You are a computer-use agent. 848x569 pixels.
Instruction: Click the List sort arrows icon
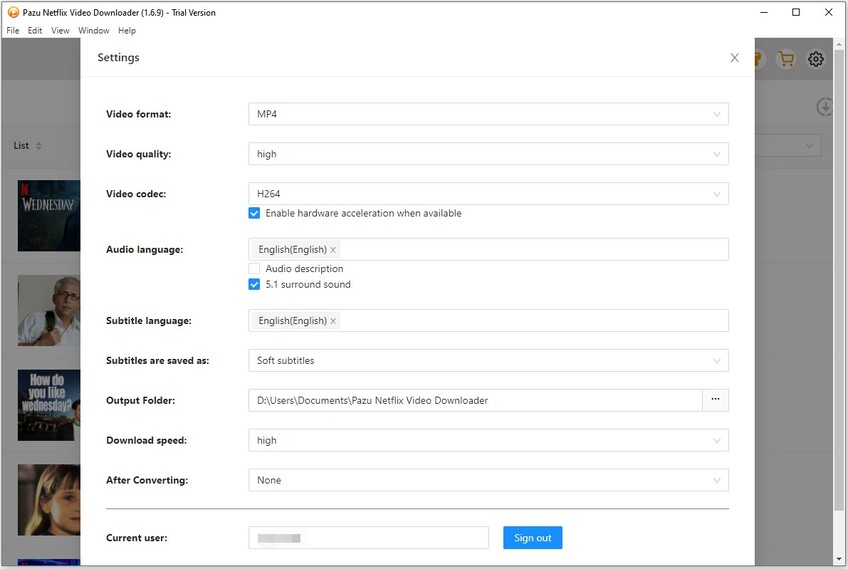39,146
